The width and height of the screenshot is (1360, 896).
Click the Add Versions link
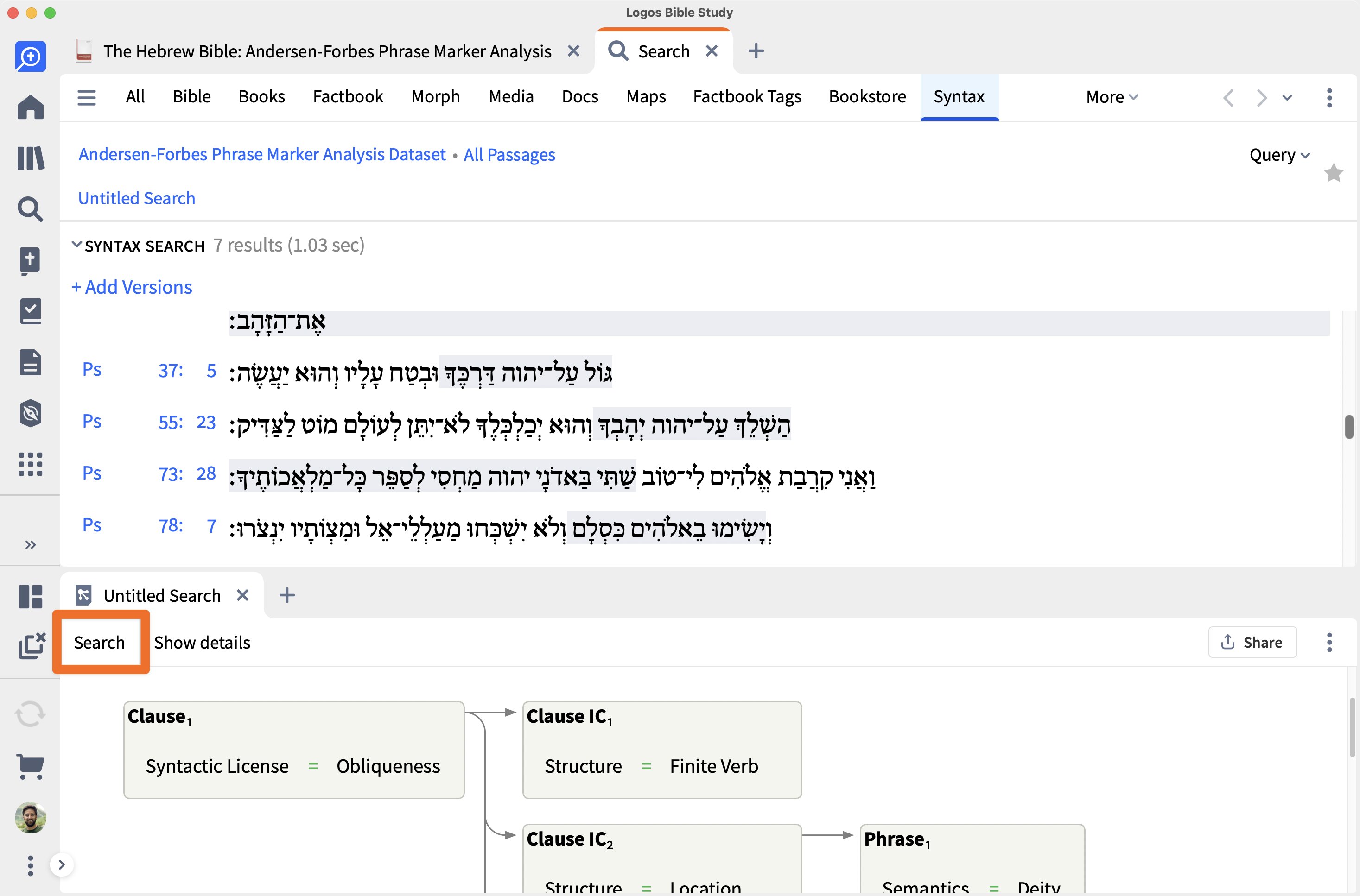pos(132,287)
